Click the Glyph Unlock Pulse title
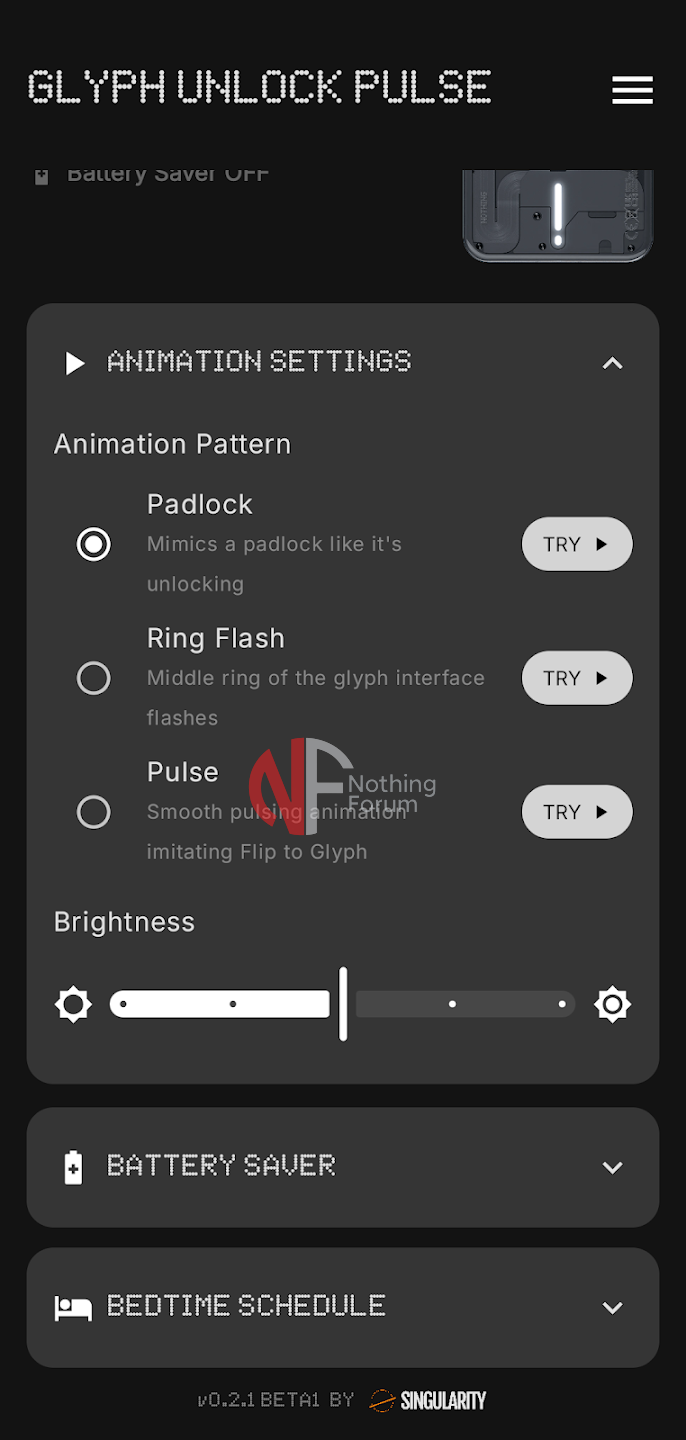This screenshot has height=1440, width=686. 259,88
